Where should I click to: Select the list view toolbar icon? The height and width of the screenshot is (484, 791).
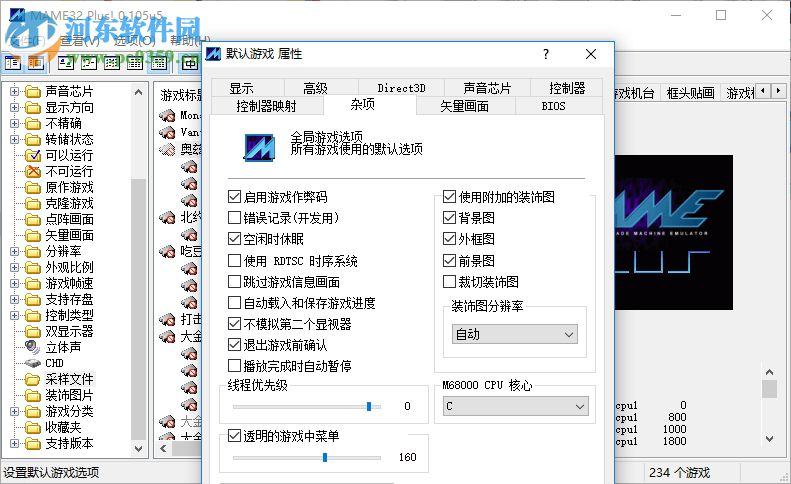point(112,63)
